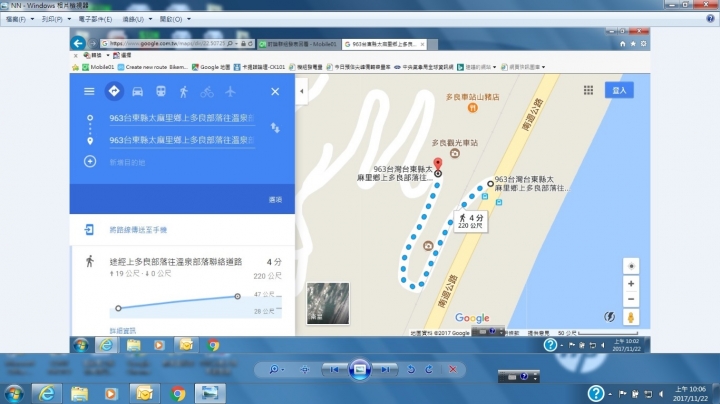Open IE tools gear icon

(643, 44)
